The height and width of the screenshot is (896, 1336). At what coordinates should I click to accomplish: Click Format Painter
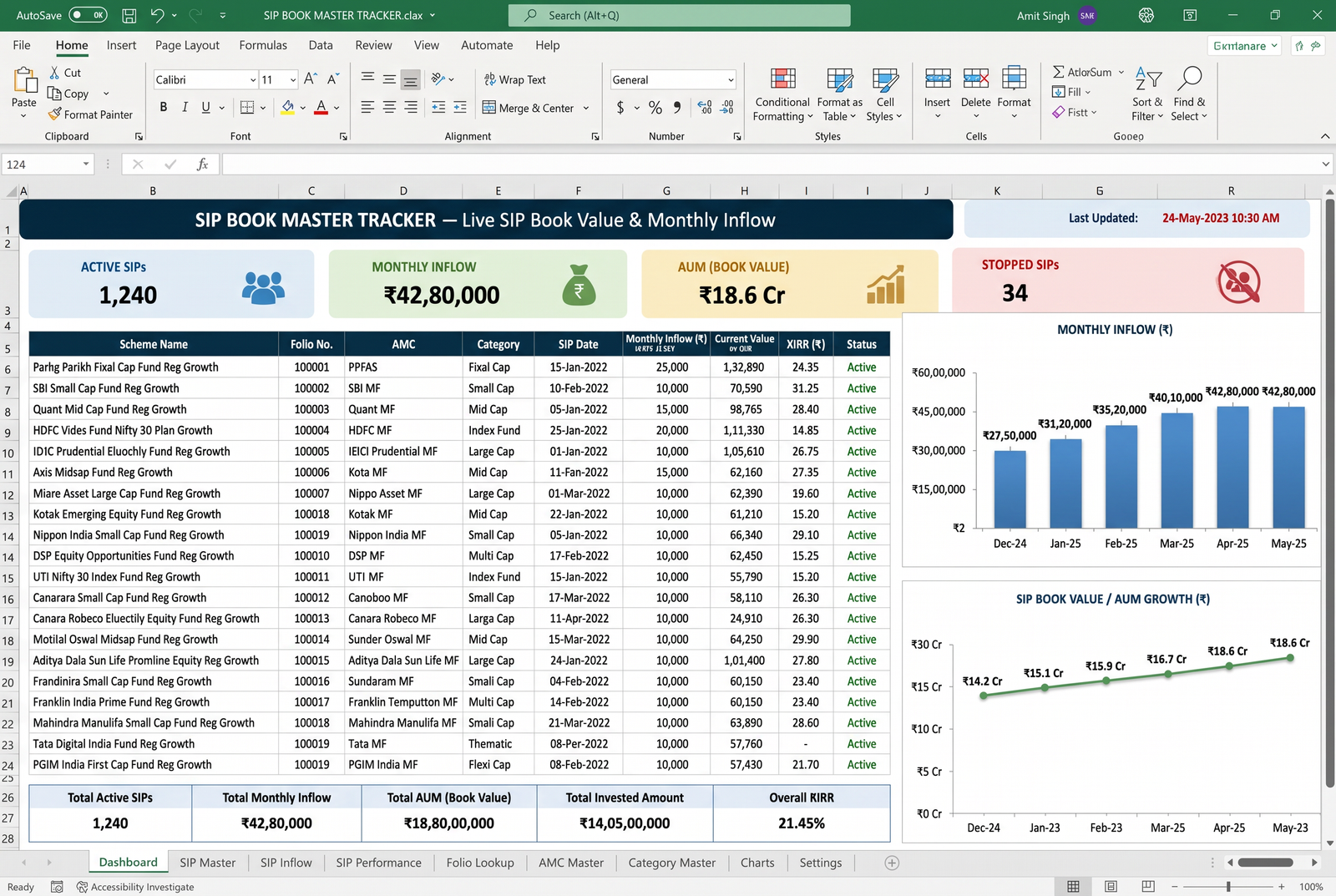pos(90,114)
